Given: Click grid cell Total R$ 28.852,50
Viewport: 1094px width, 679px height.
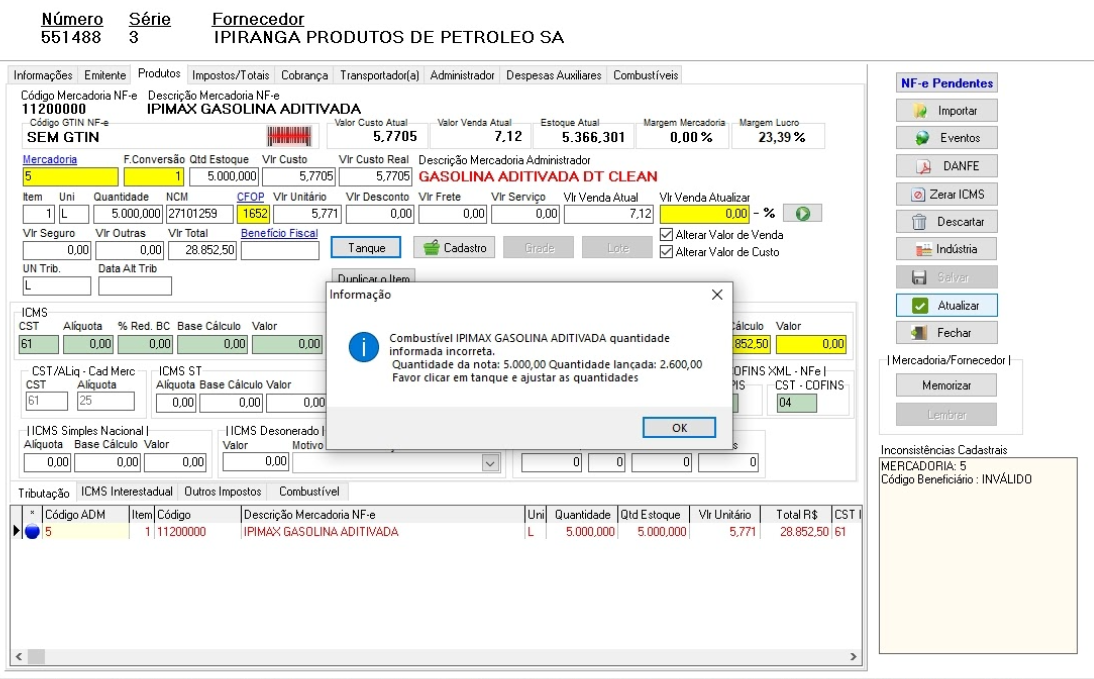Looking at the screenshot, I should point(796,532).
